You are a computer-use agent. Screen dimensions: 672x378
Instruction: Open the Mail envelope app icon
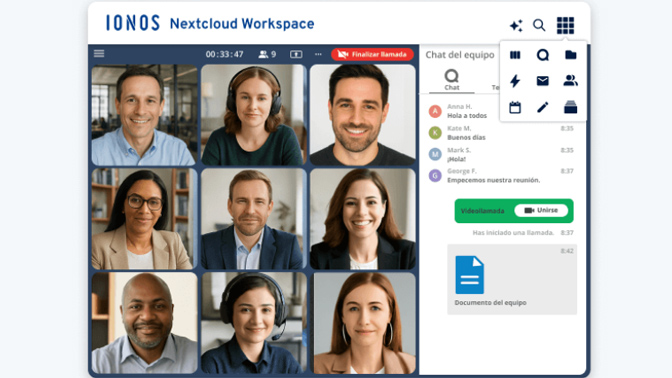543,81
